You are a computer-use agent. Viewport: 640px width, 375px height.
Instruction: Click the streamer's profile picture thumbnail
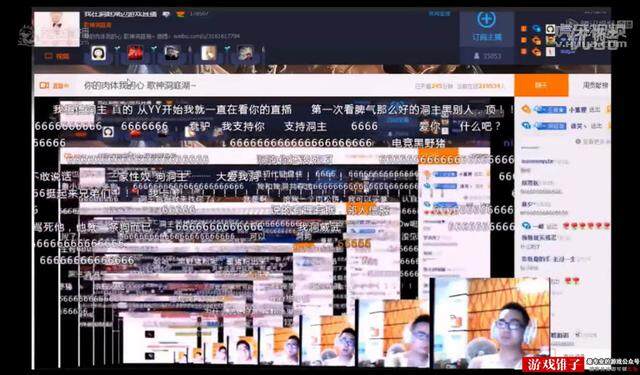pos(57,29)
